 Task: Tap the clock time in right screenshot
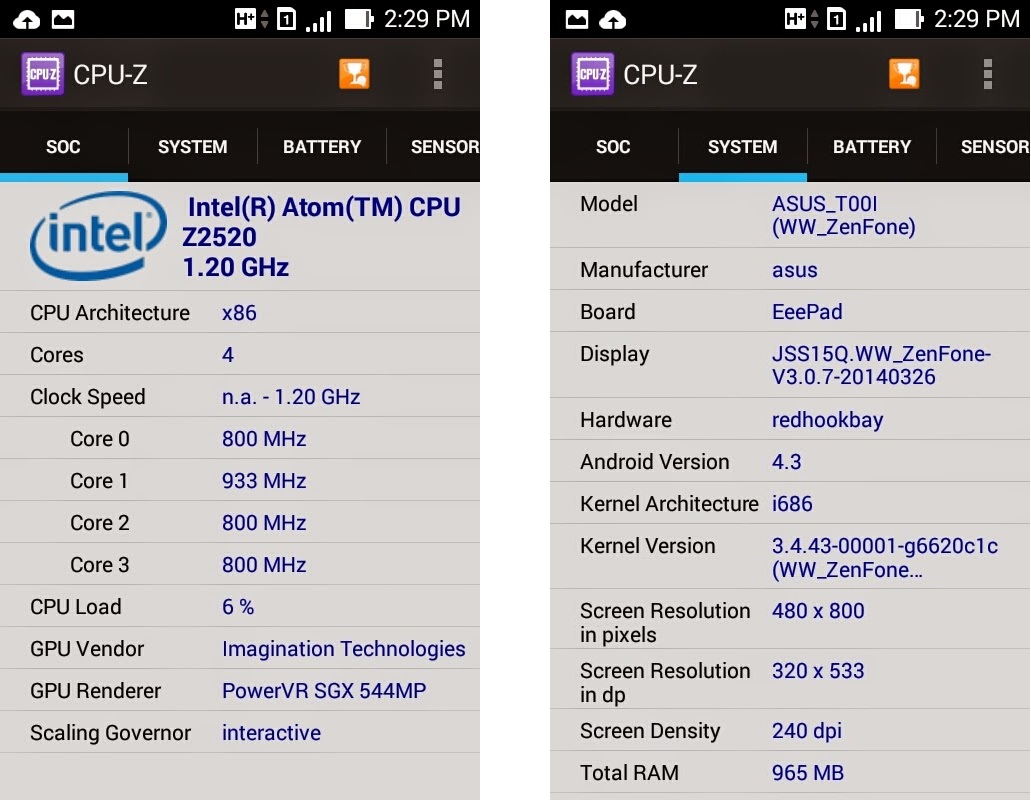pos(977,19)
